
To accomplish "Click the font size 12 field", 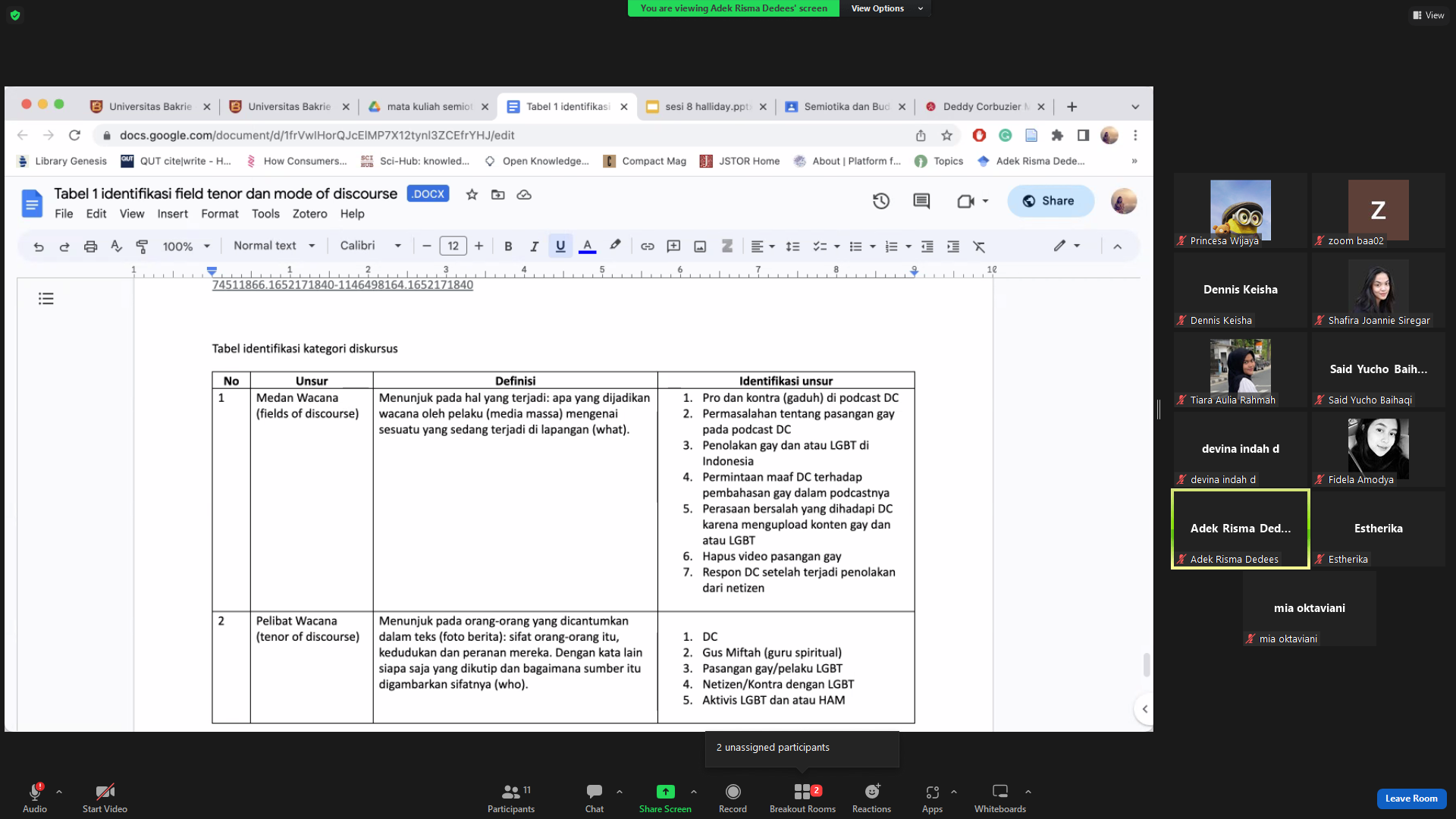I will (453, 246).
